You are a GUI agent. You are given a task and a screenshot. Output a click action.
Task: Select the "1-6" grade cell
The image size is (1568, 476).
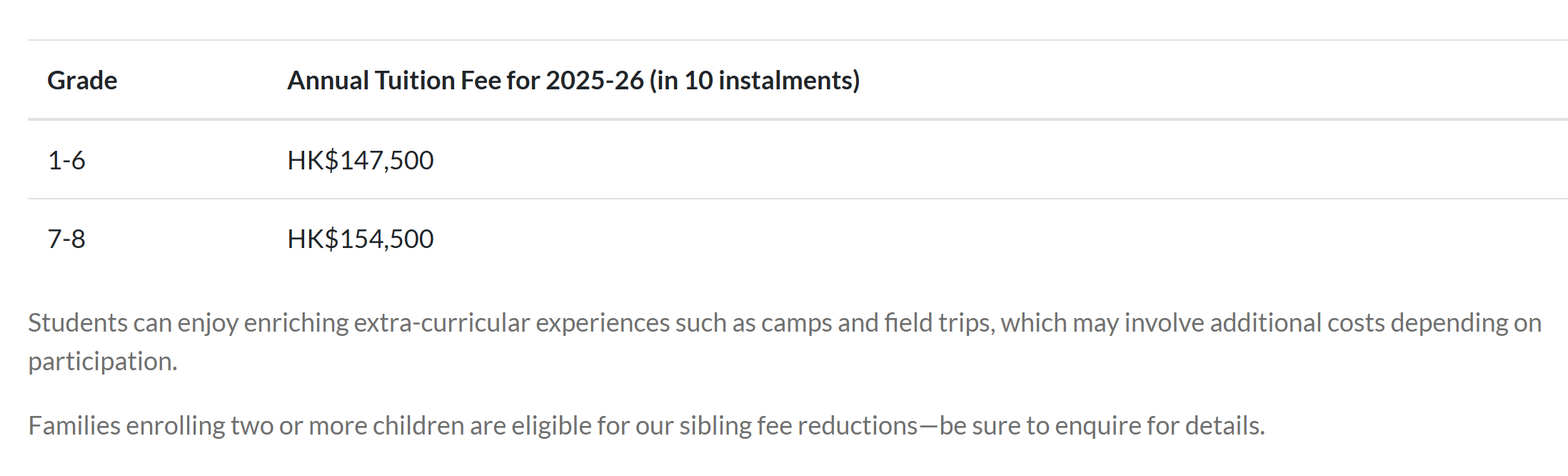66,160
